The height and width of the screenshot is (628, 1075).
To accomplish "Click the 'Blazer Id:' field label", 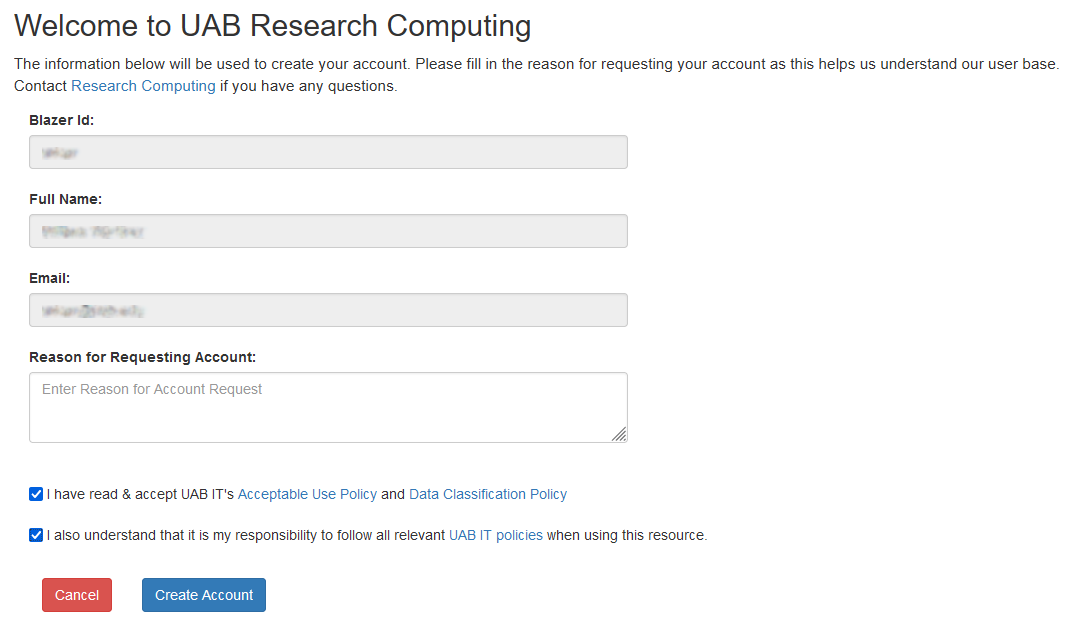I will [x=61, y=120].
